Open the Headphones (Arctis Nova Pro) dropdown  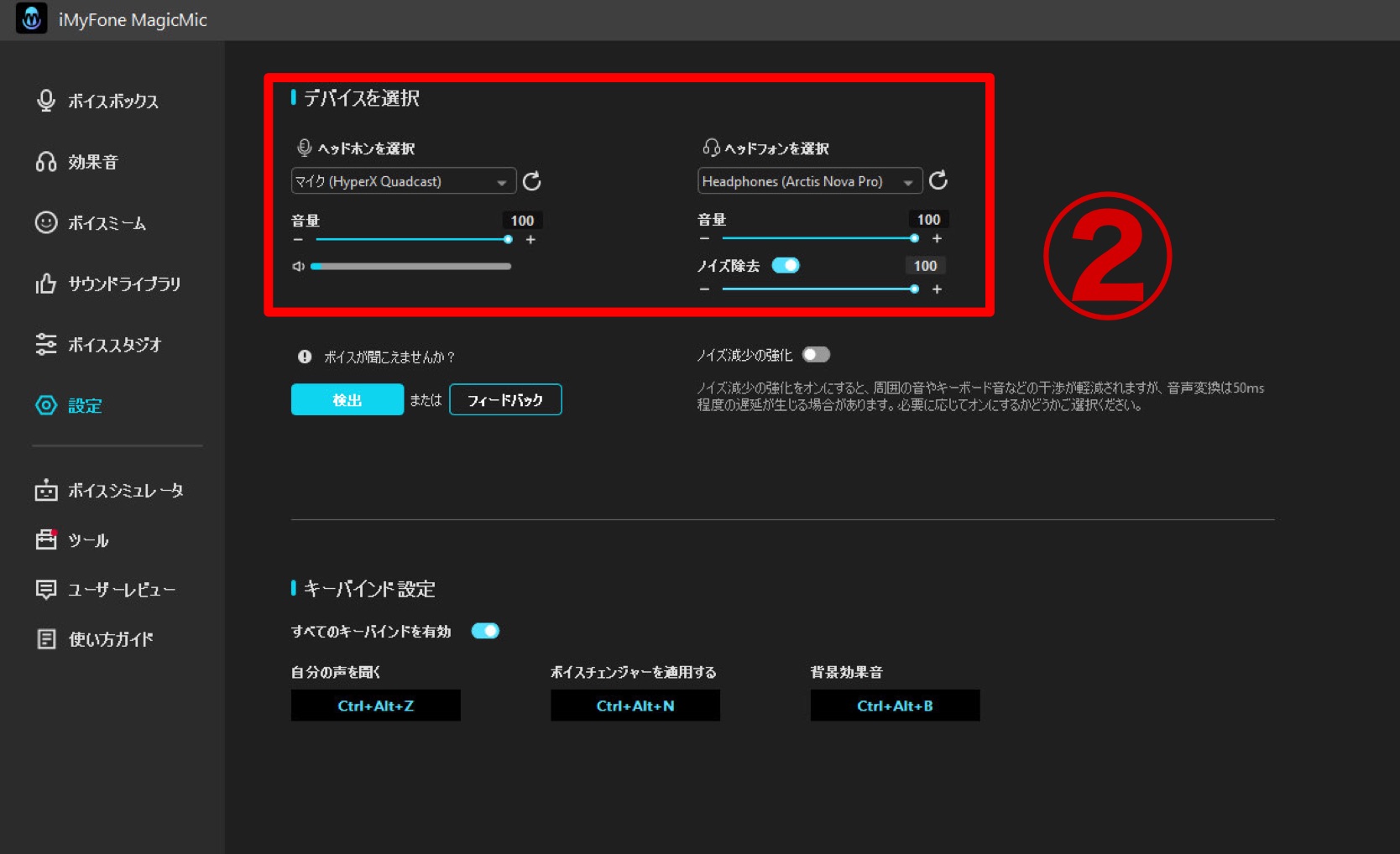click(x=810, y=181)
